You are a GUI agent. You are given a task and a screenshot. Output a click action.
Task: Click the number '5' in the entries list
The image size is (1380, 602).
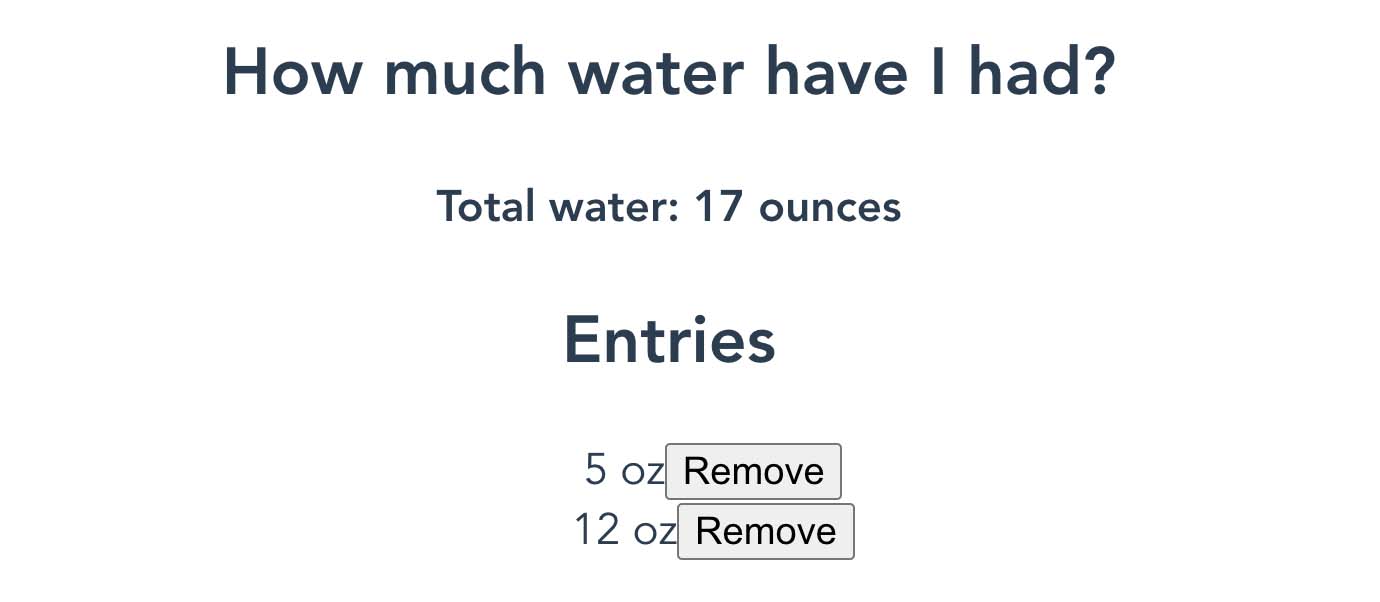click(595, 471)
